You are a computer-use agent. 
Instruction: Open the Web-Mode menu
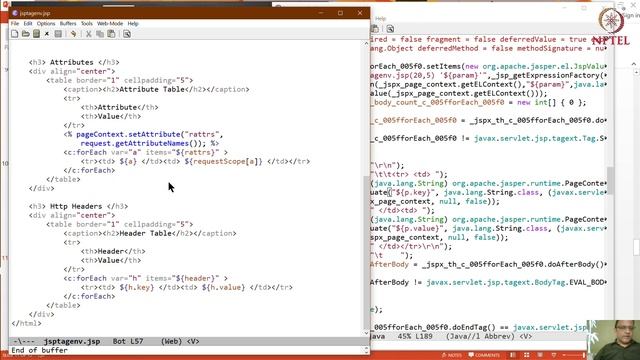click(x=110, y=24)
